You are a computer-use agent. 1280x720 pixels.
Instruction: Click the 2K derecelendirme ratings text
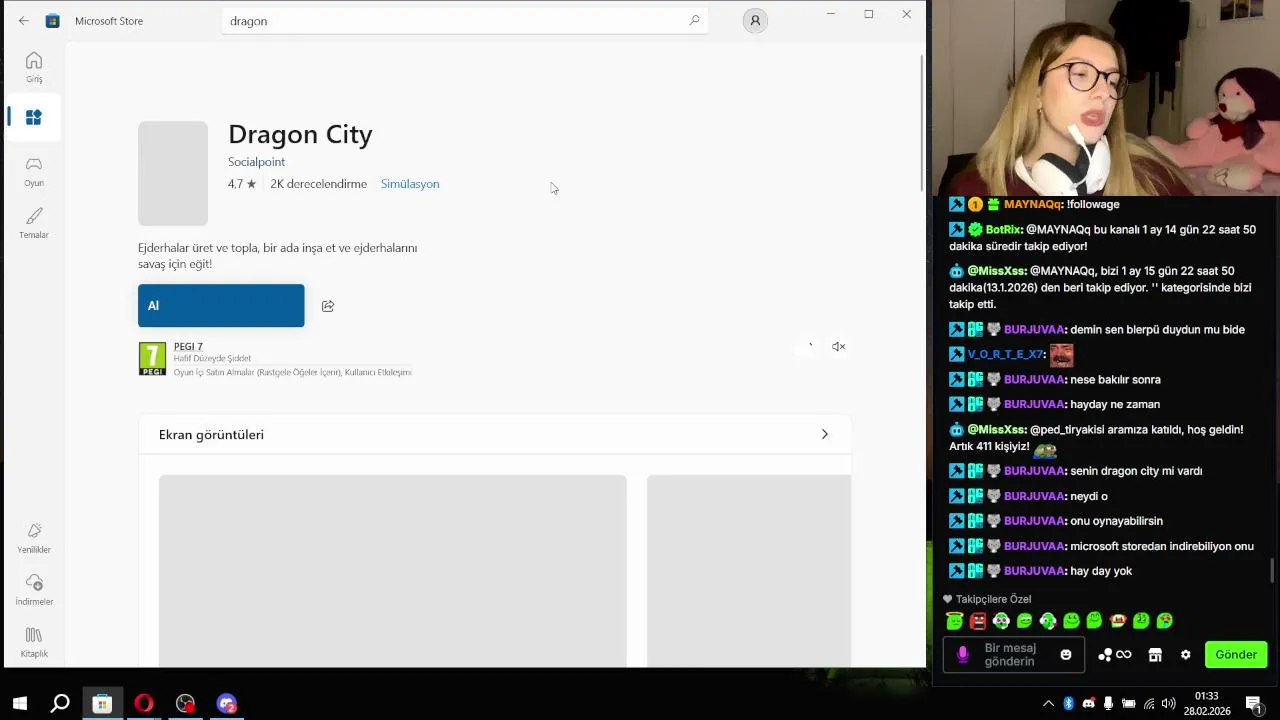[x=318, y=184]
